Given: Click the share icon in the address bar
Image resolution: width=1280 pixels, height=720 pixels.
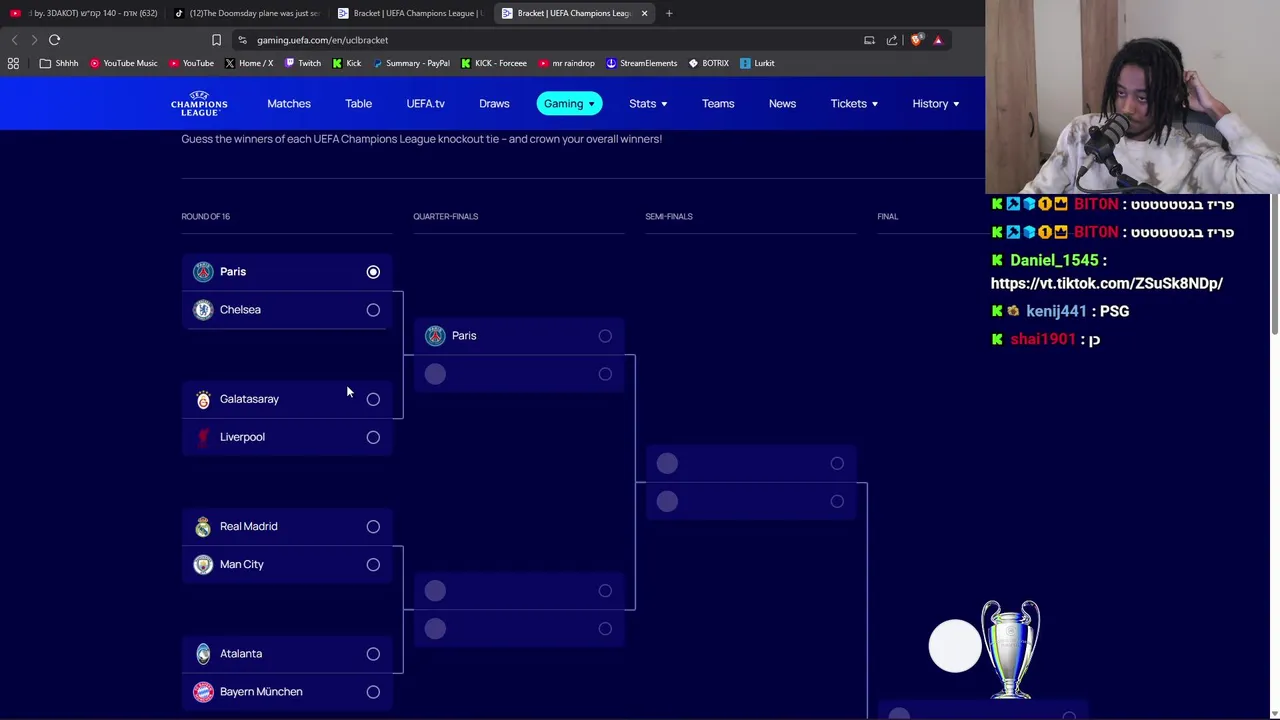Looking at the screenshot, I should pyautogui.click(x=891, y=40).
